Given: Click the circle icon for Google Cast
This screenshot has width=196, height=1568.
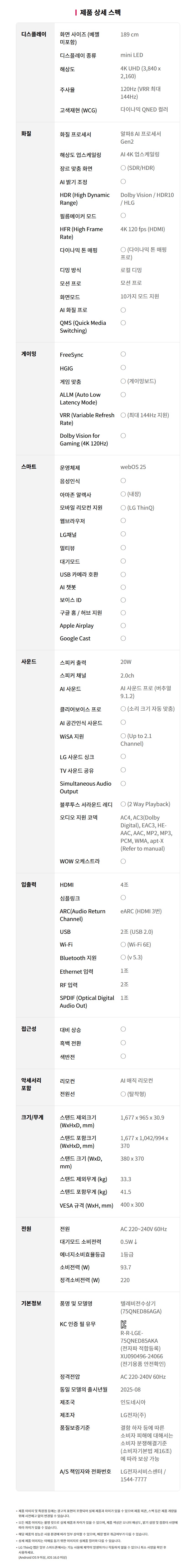Looking at the screenshot, I should pos(123,638).
